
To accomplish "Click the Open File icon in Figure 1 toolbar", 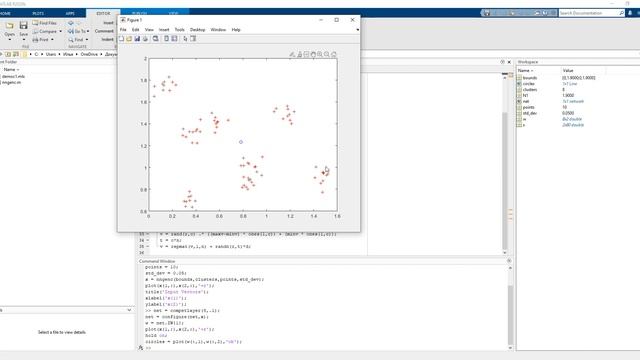I will pyautogui.click(x=129, y=39).
